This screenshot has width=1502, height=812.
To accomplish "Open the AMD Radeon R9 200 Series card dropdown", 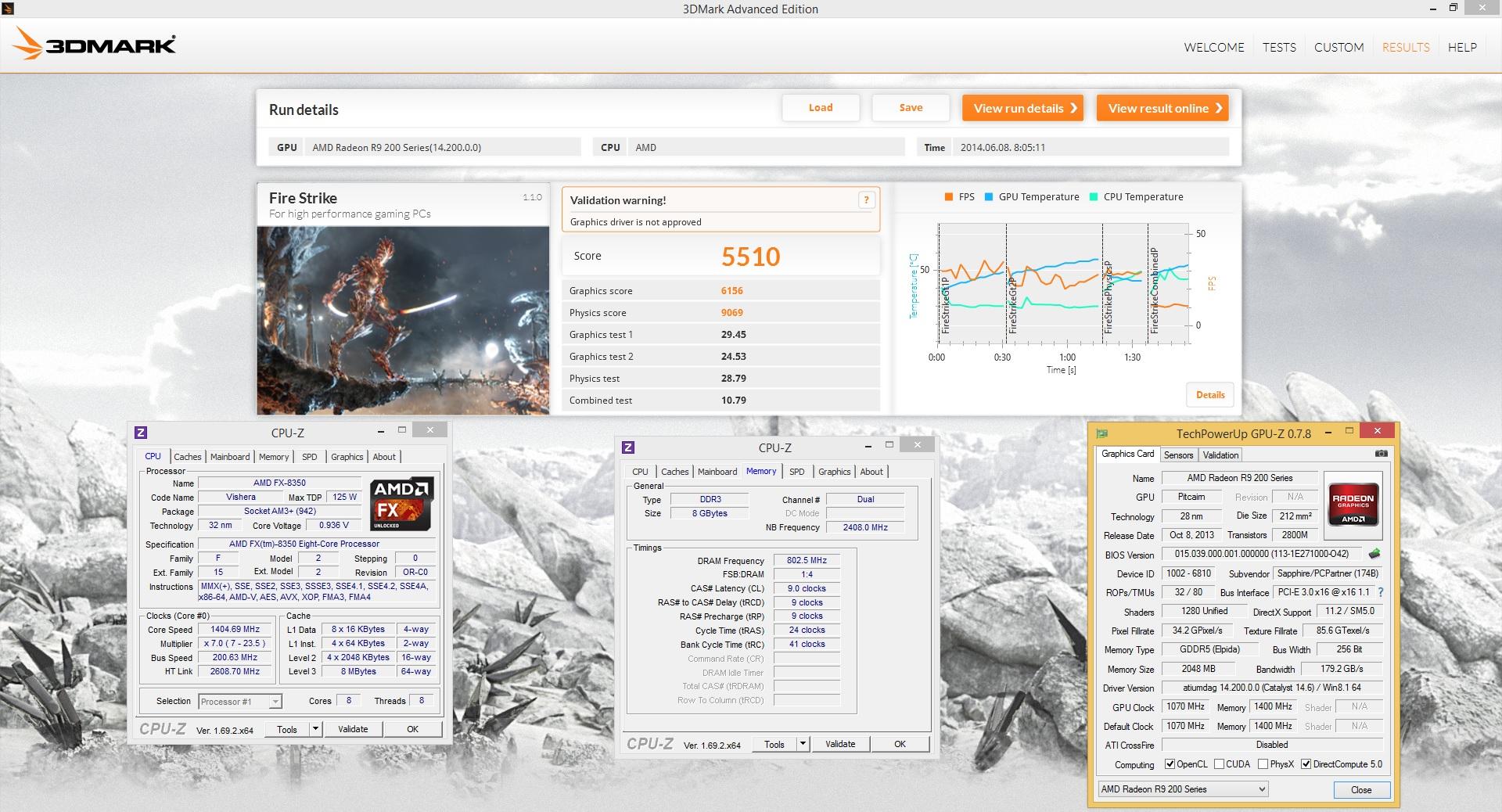I will [x=1183, y=789].
